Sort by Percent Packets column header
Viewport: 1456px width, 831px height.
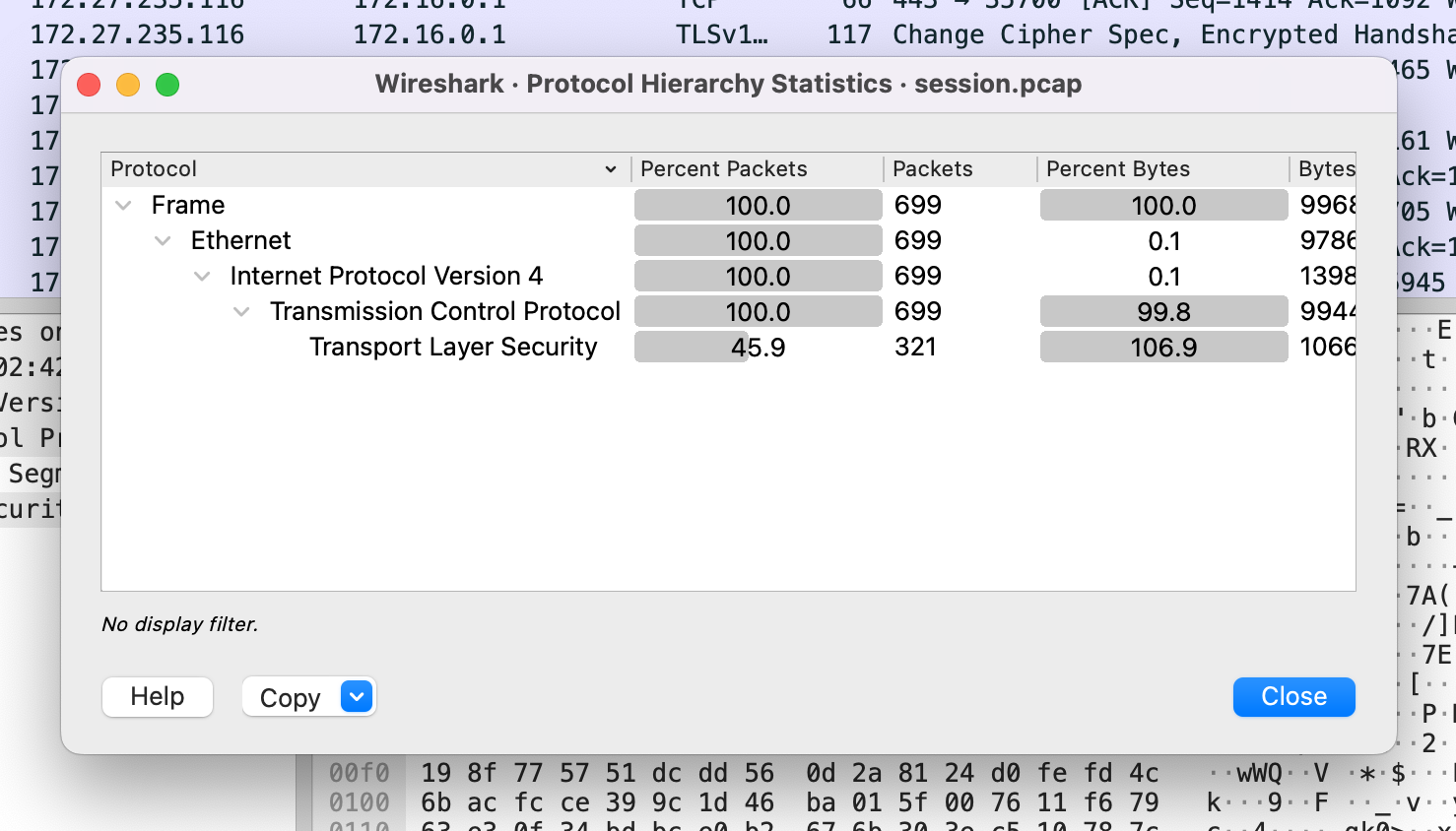(x=757, y=169)
